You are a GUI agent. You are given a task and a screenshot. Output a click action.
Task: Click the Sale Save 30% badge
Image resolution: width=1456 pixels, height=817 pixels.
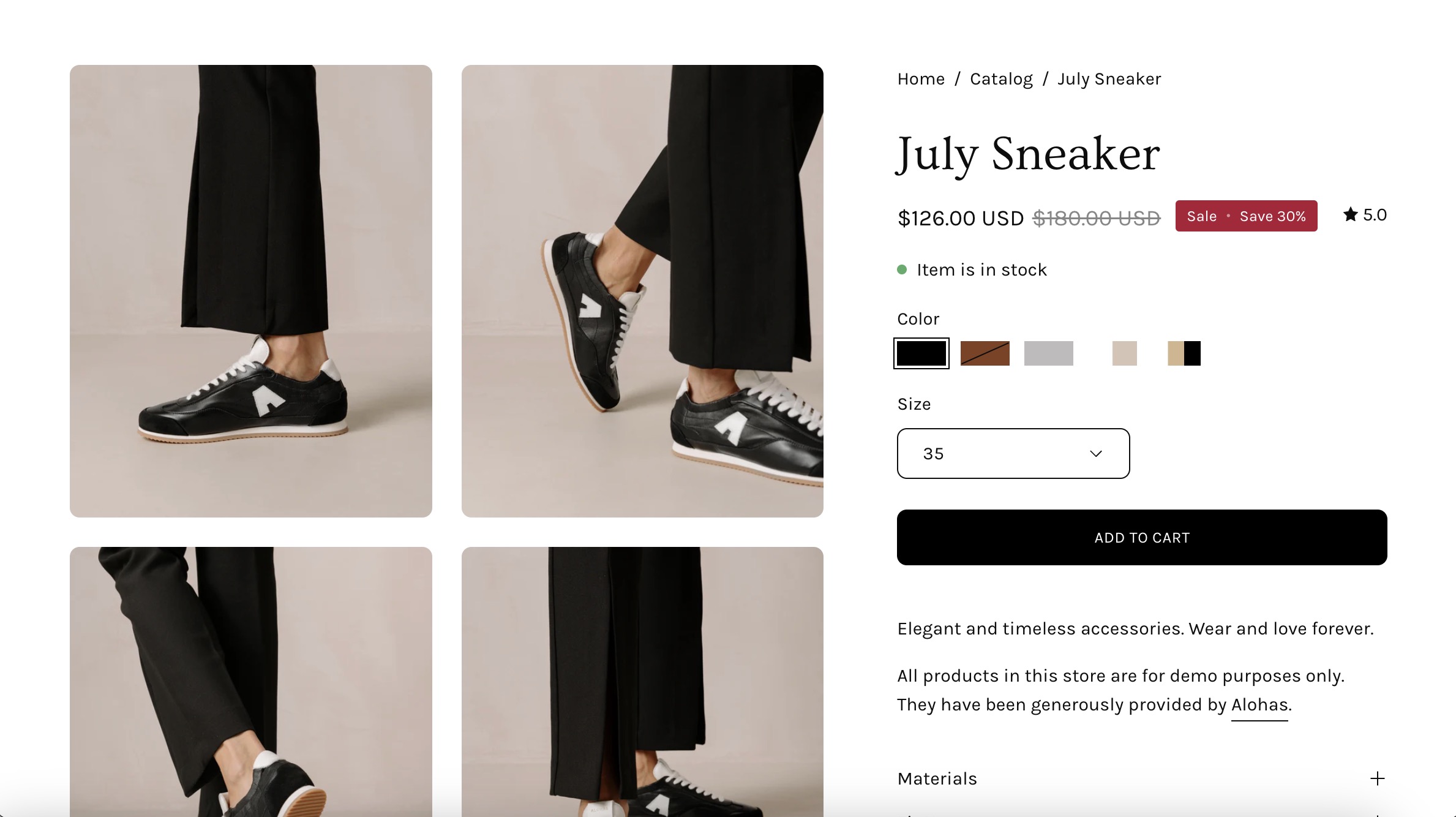click(1246, 216)
